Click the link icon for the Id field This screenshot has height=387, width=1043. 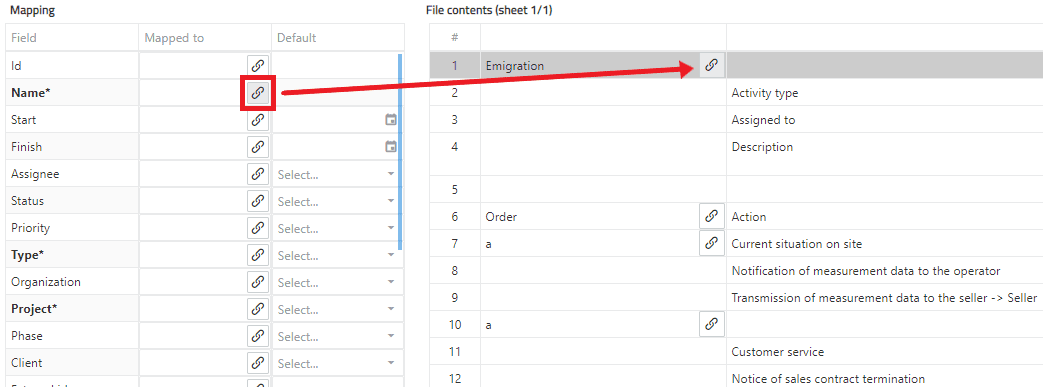(x=257, y=66)
